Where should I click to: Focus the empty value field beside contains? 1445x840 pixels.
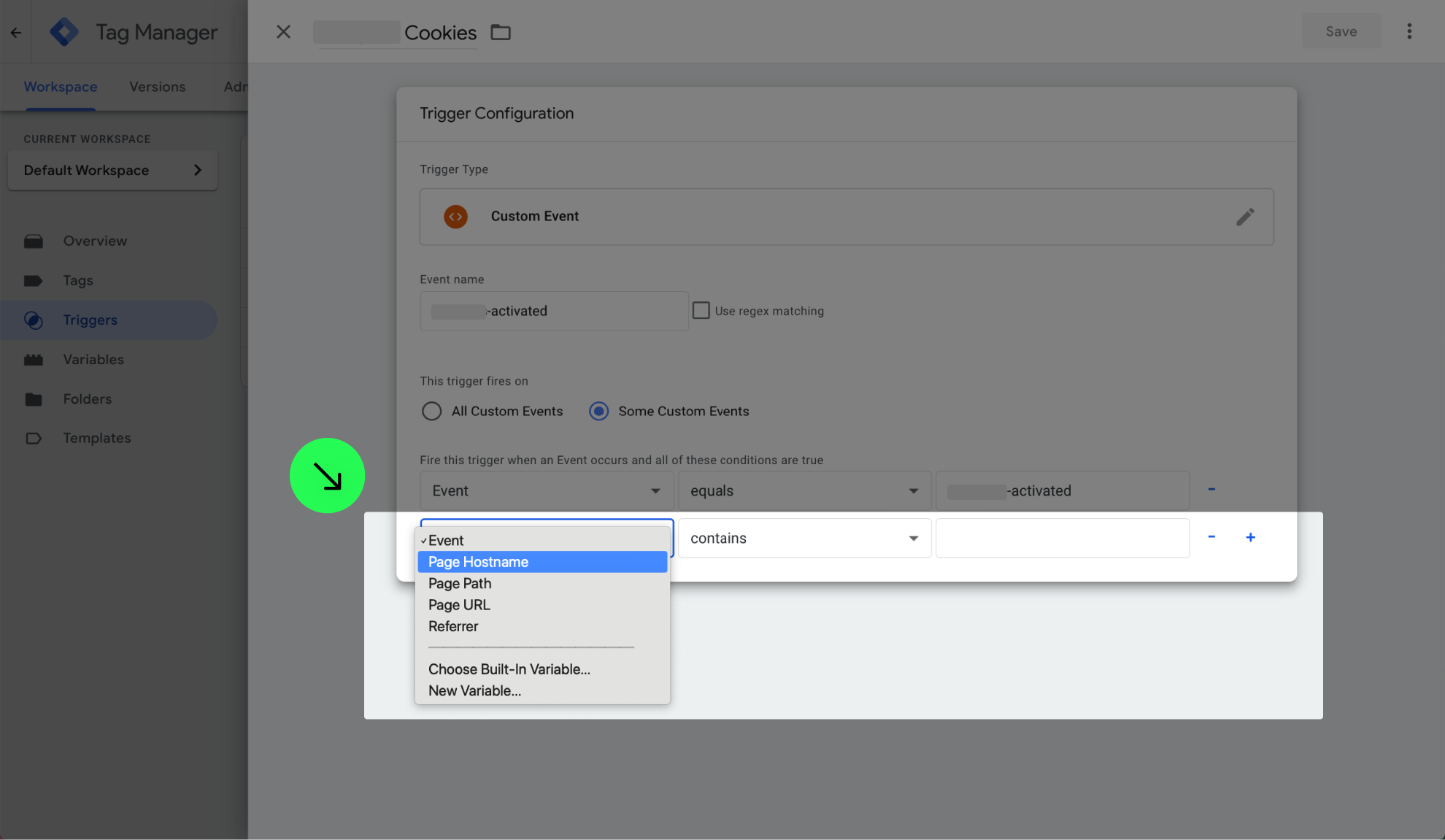1063,538
